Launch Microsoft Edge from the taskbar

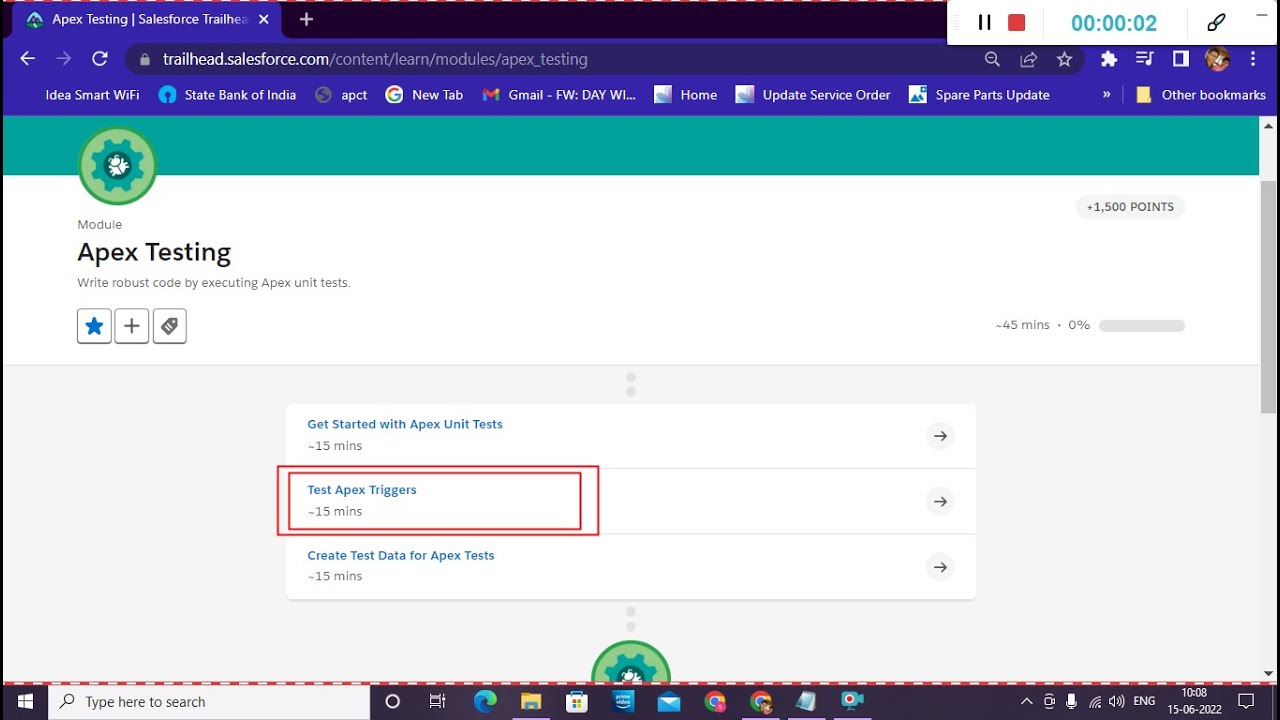coord(485,702)
